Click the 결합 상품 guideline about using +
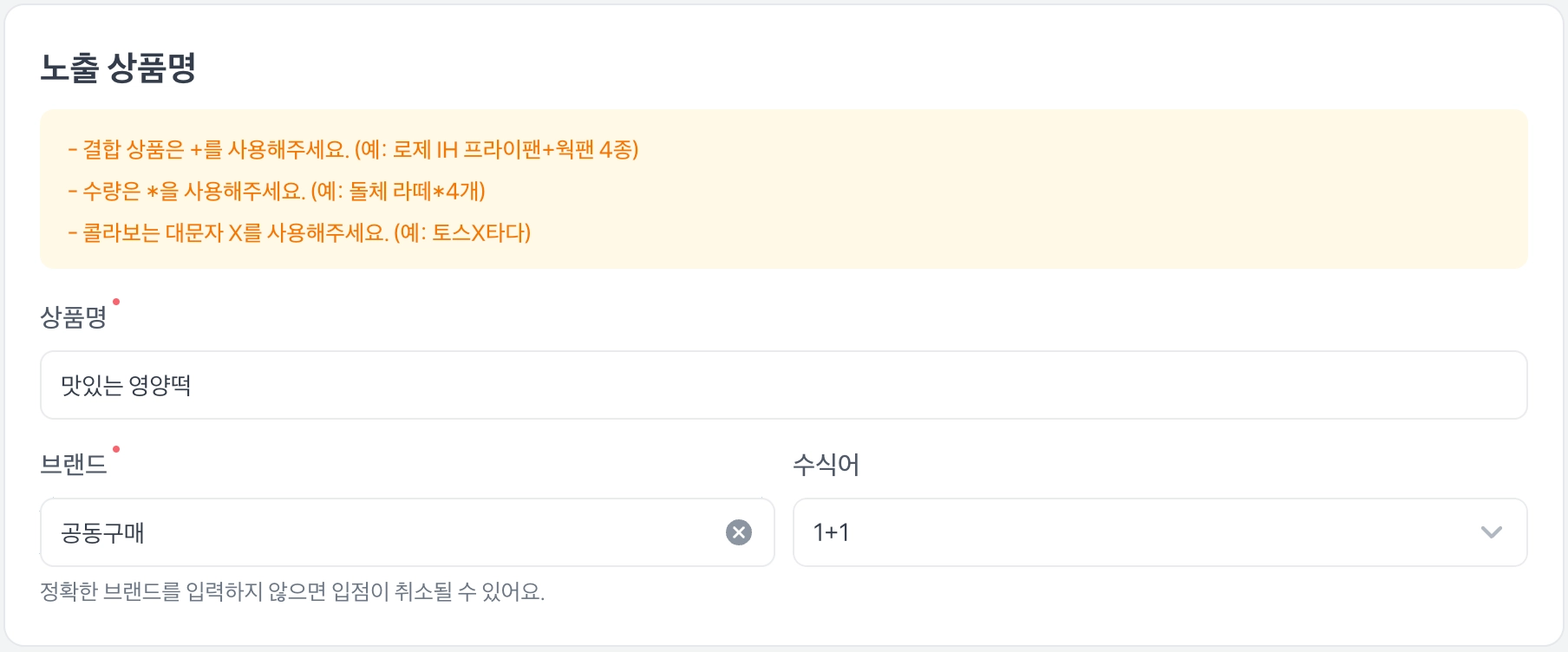This screenshot has width=1568, height=652. pos(353,149)
